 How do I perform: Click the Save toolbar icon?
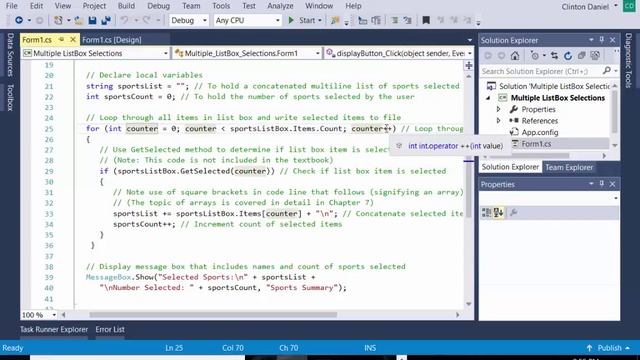tap(92, 20)
